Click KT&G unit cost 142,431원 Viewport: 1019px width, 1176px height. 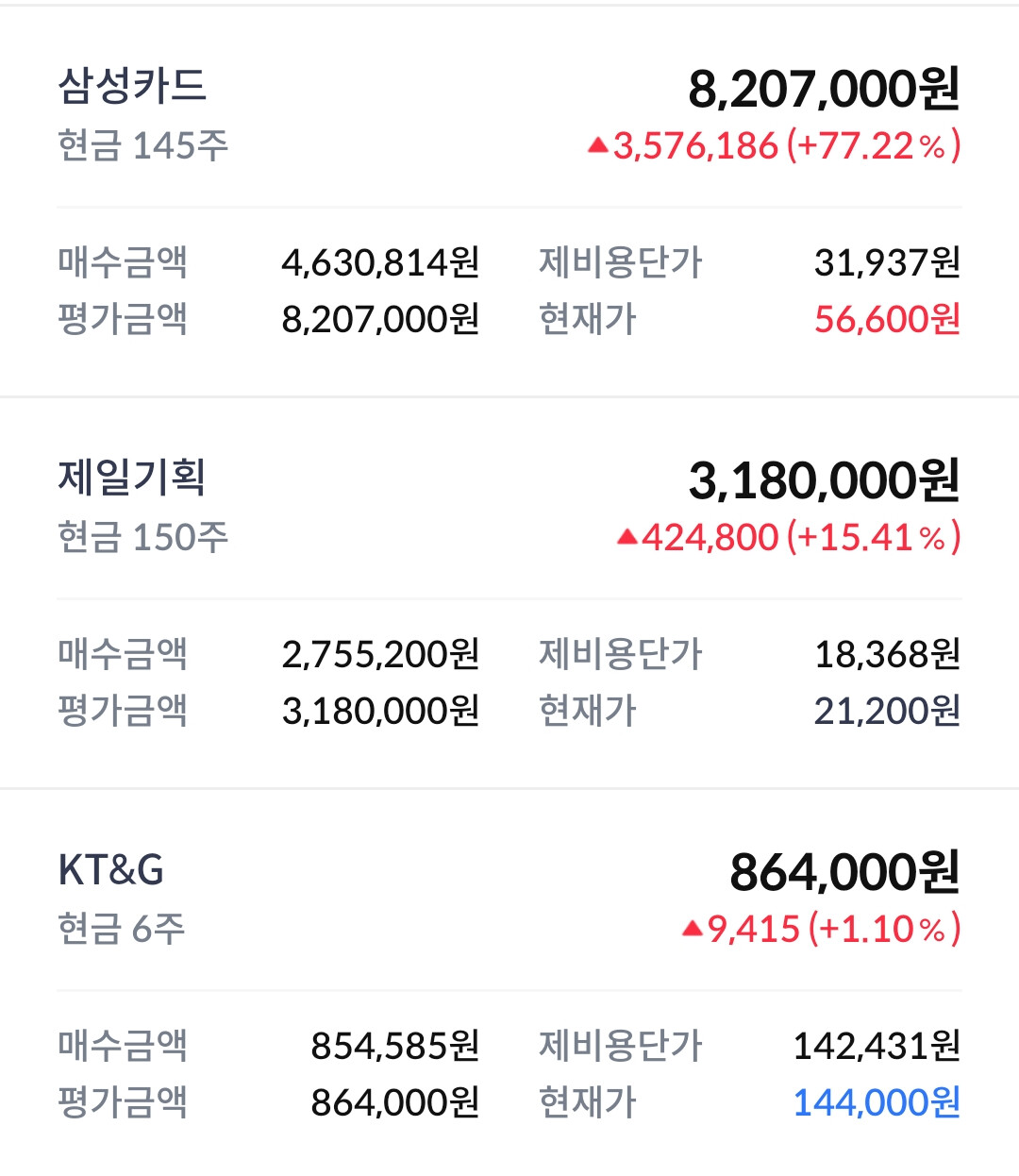pos(877,1046)
